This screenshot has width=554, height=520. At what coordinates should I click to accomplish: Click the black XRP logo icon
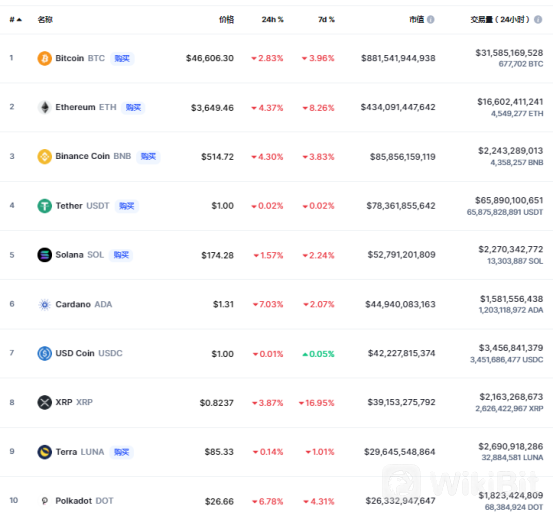[45, 402]
